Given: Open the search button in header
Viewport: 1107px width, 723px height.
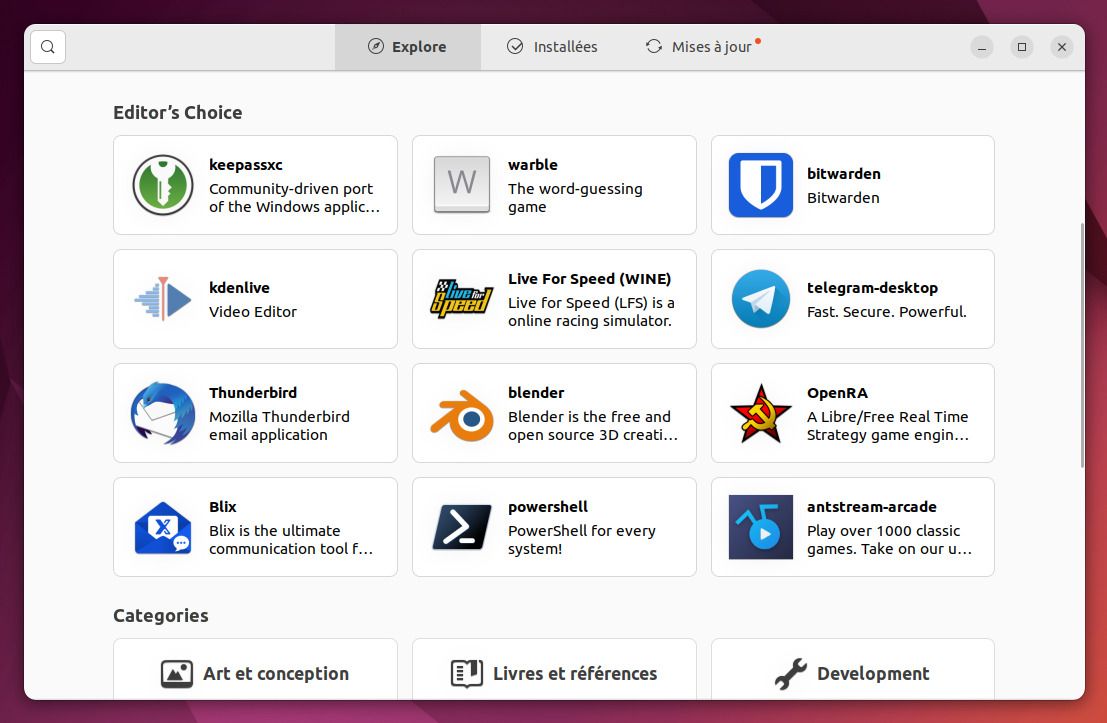Looking at the screenshot, I should [x=48, y=47].
